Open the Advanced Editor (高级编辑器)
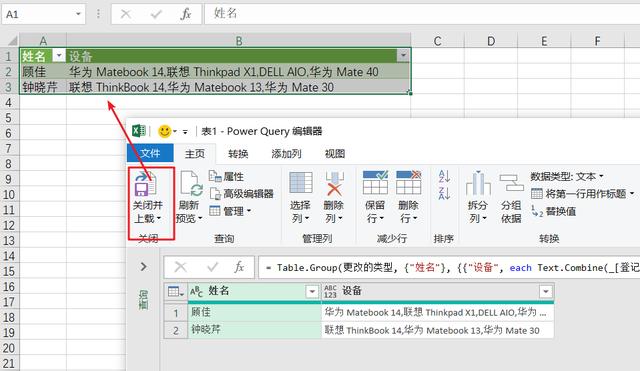640x371 pixels. 241,193
